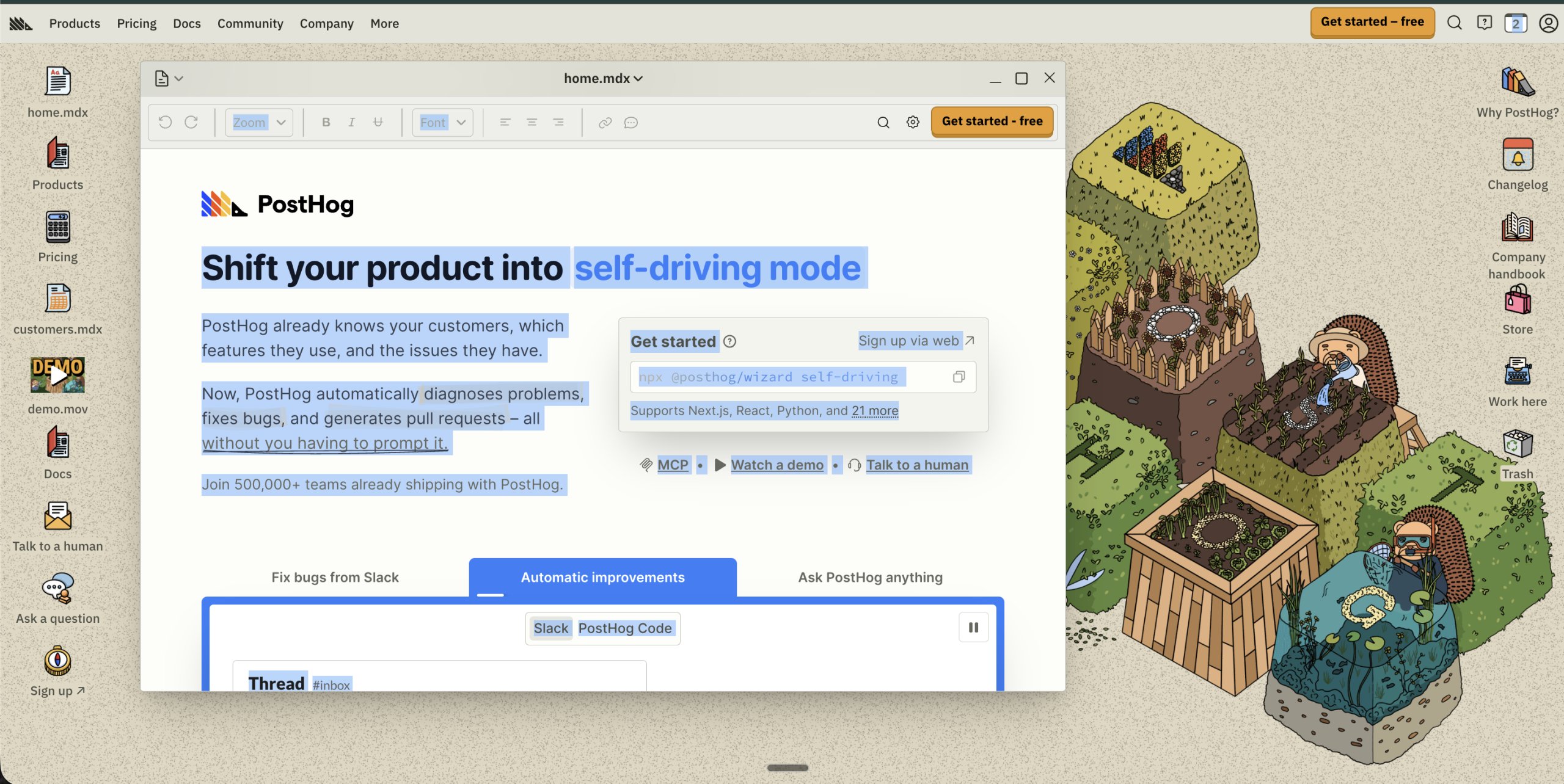Viewport: 1564px width, 784px height.
Task: Redo the last edit in the editor
Action: (191, 122)
